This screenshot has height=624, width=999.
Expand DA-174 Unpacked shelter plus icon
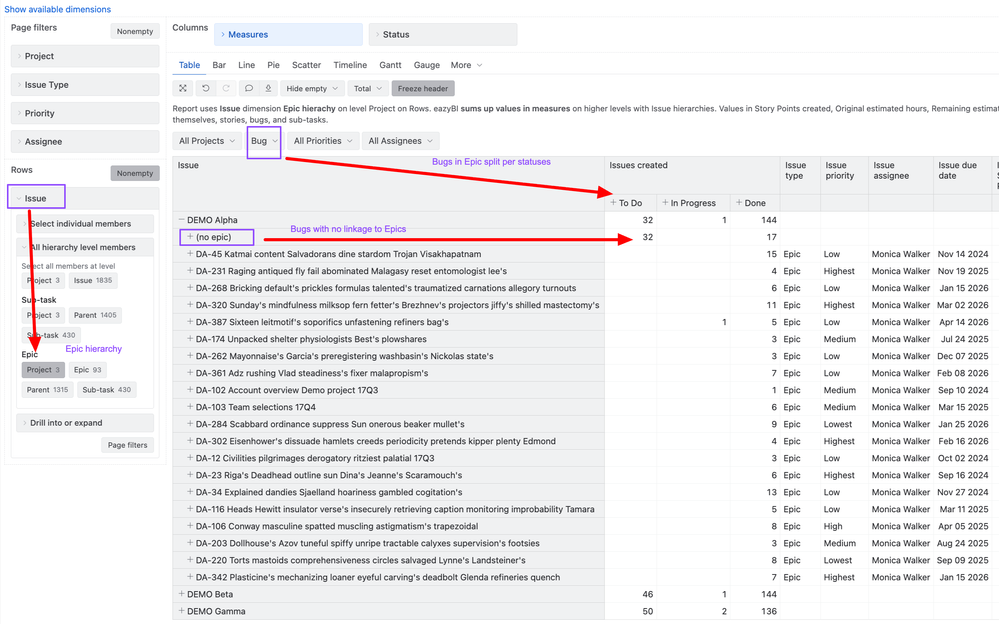click(190, 338)
